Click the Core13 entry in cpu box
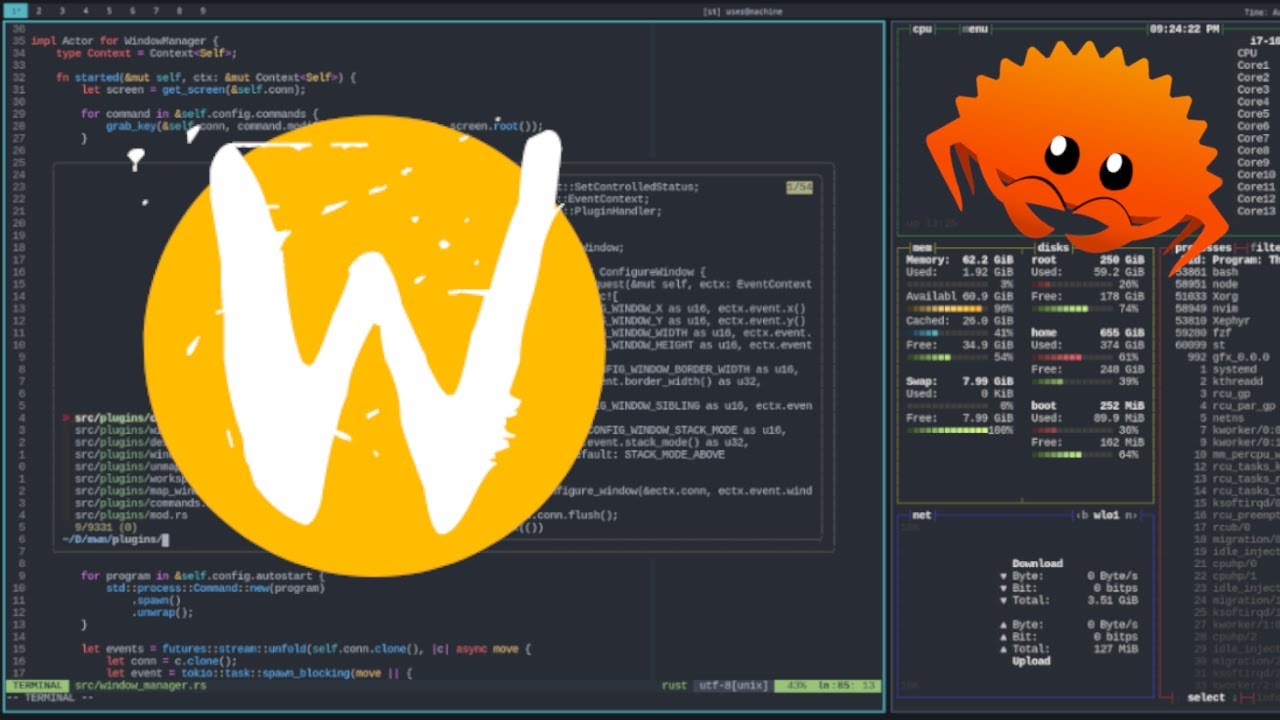This screenshot has width=1280, height=720. click(1256, 211)
